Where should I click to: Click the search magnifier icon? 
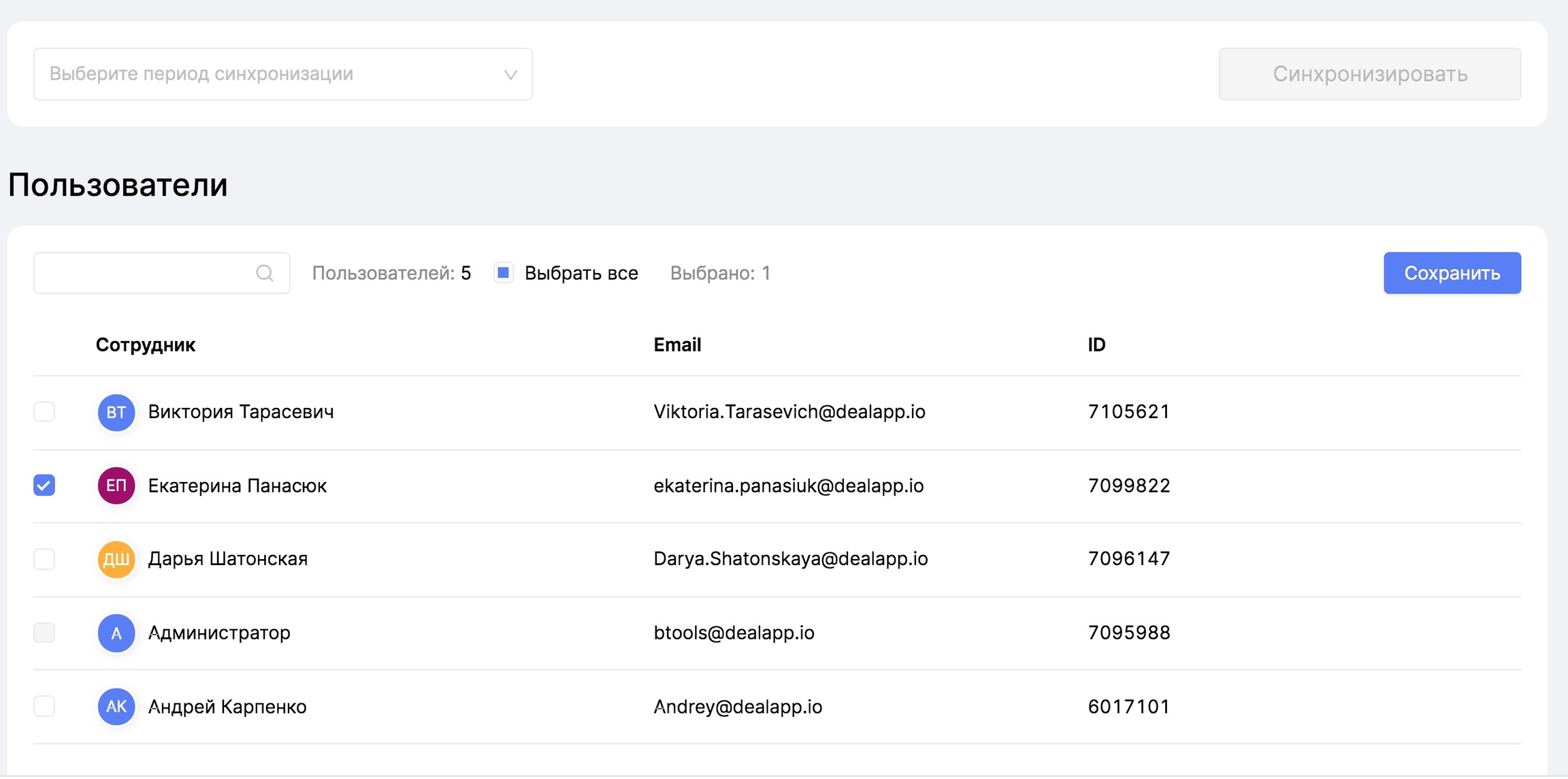[265, 273]
